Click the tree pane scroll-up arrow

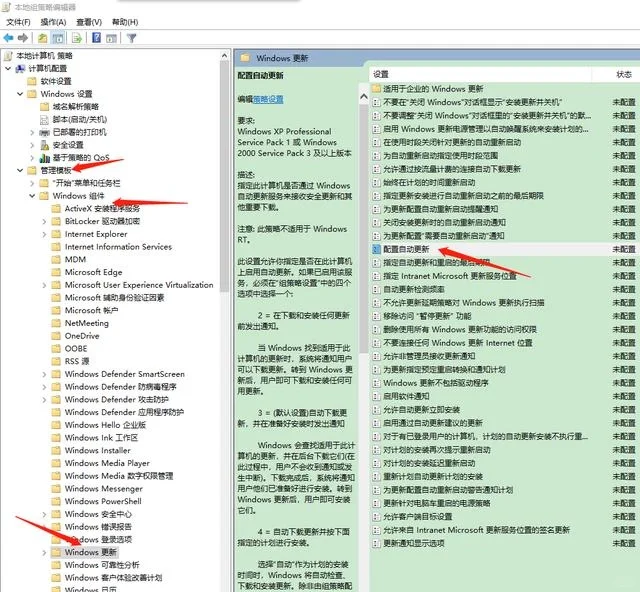tap(224, 56)
